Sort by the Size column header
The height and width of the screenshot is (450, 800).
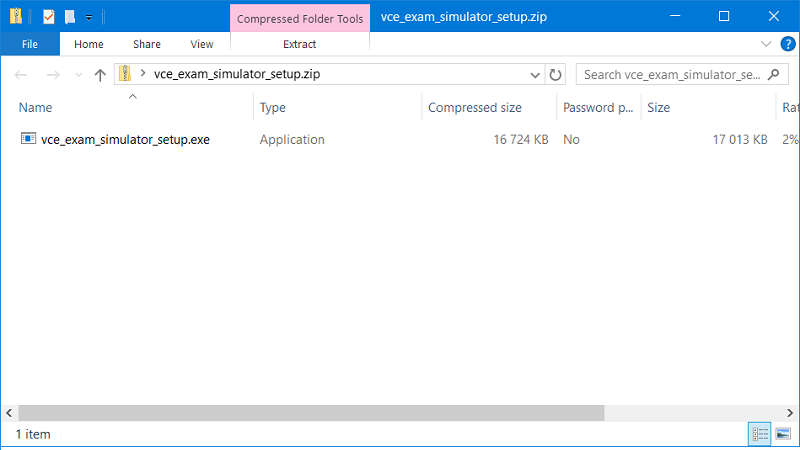click(x=659, y=108)
